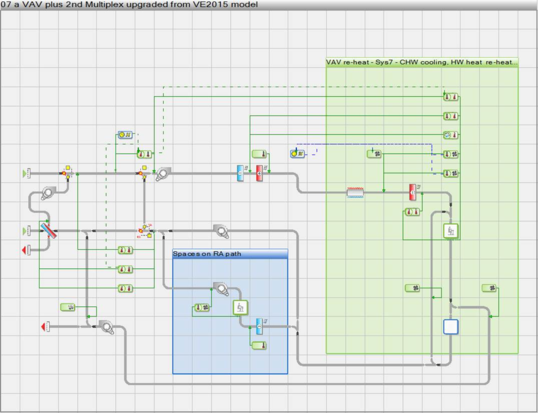This screenshot has width=538, height=413.
Task: Select the fan on the curved duct above heat recovery
Action: pyautogui.click(x=48, y=193)
